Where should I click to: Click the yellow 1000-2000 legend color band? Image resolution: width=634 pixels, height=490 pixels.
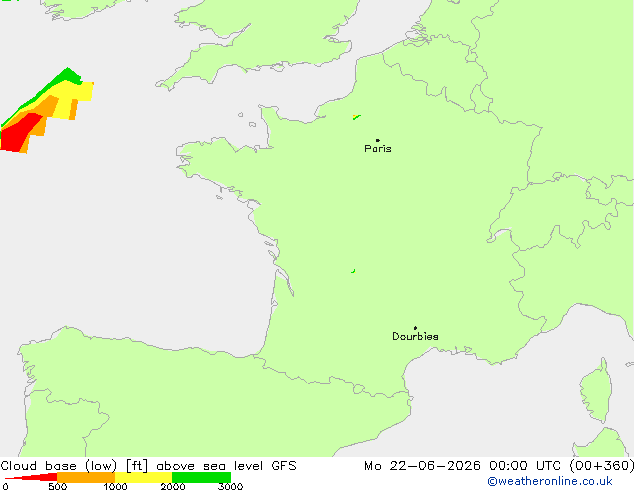(144, 477)
